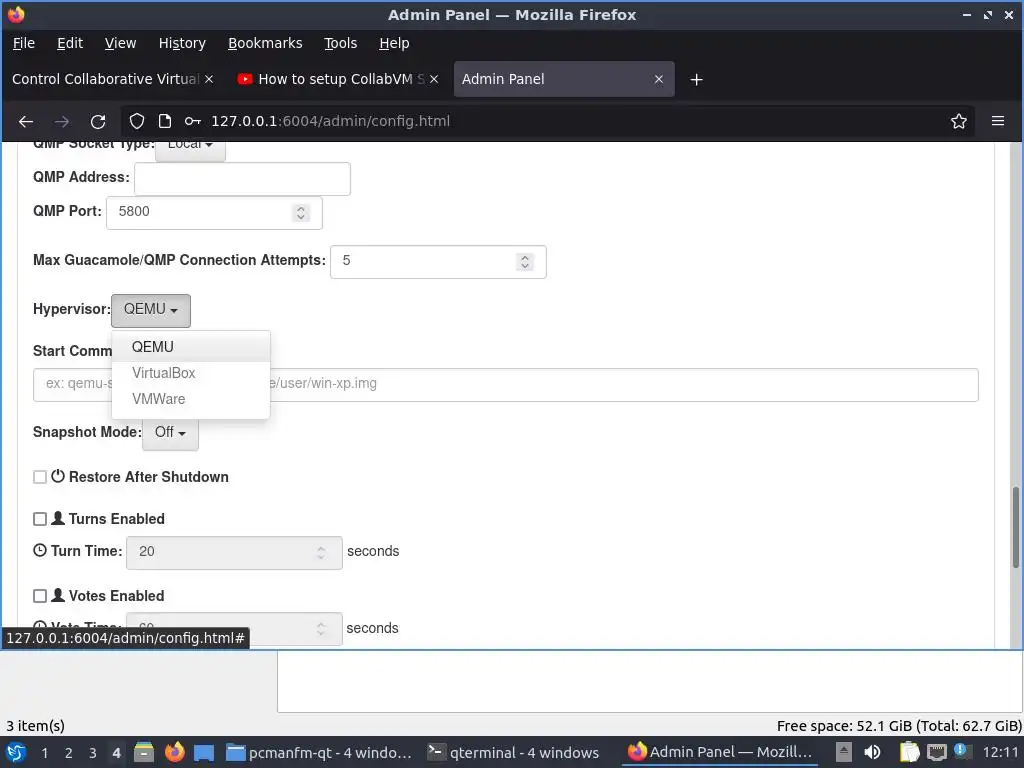
Task: Go back with the browser back arrow
Action: (x=26, y=121)
